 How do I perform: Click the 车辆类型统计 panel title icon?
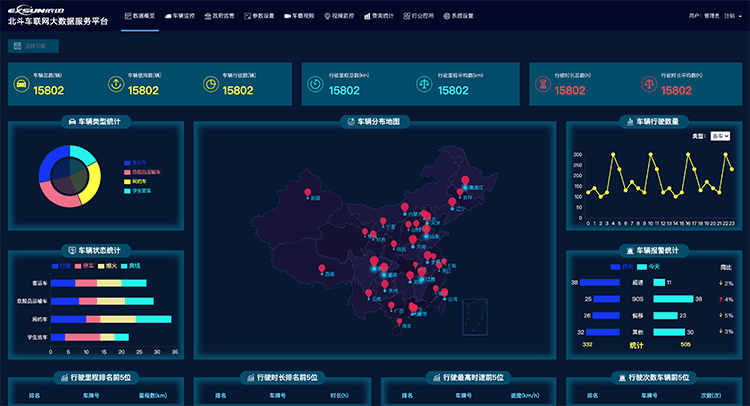point(72,122)
